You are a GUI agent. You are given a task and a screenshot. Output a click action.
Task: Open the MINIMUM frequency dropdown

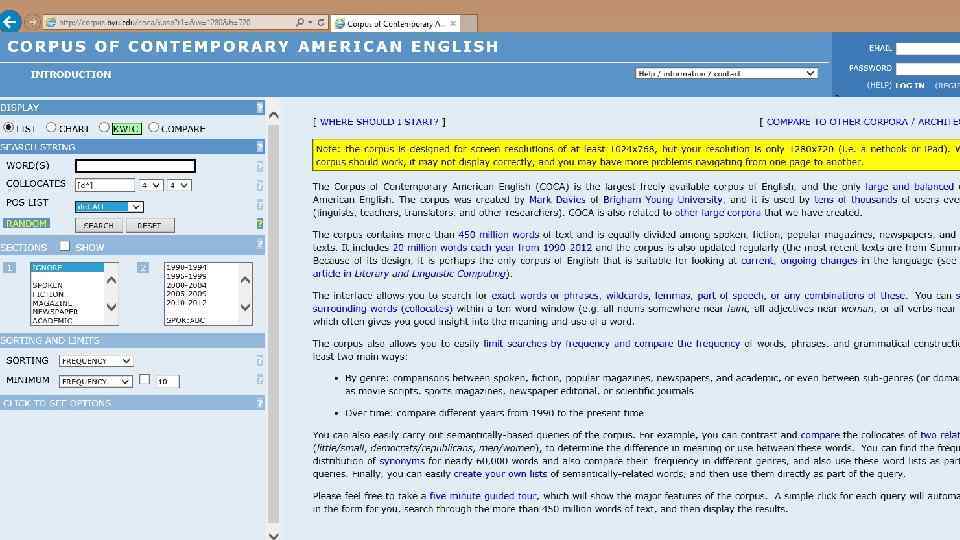96,381
